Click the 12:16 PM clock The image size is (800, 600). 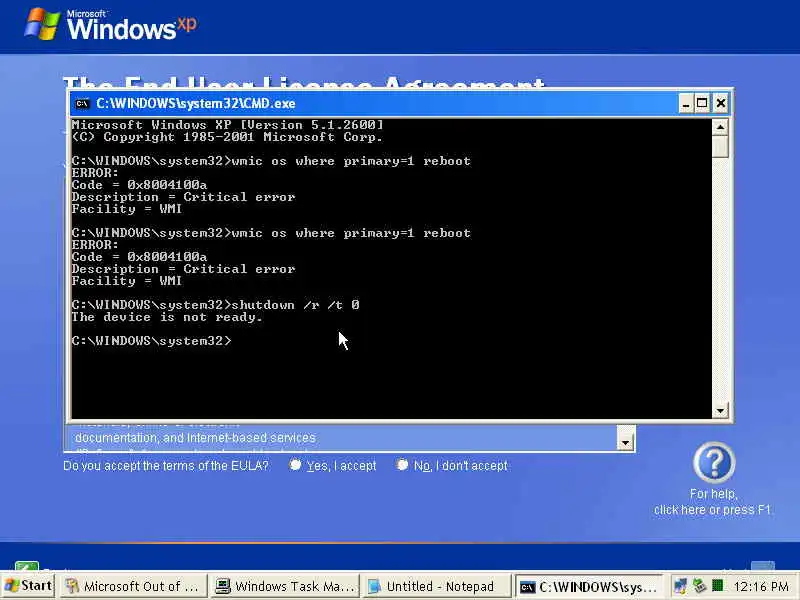[761, 587]
